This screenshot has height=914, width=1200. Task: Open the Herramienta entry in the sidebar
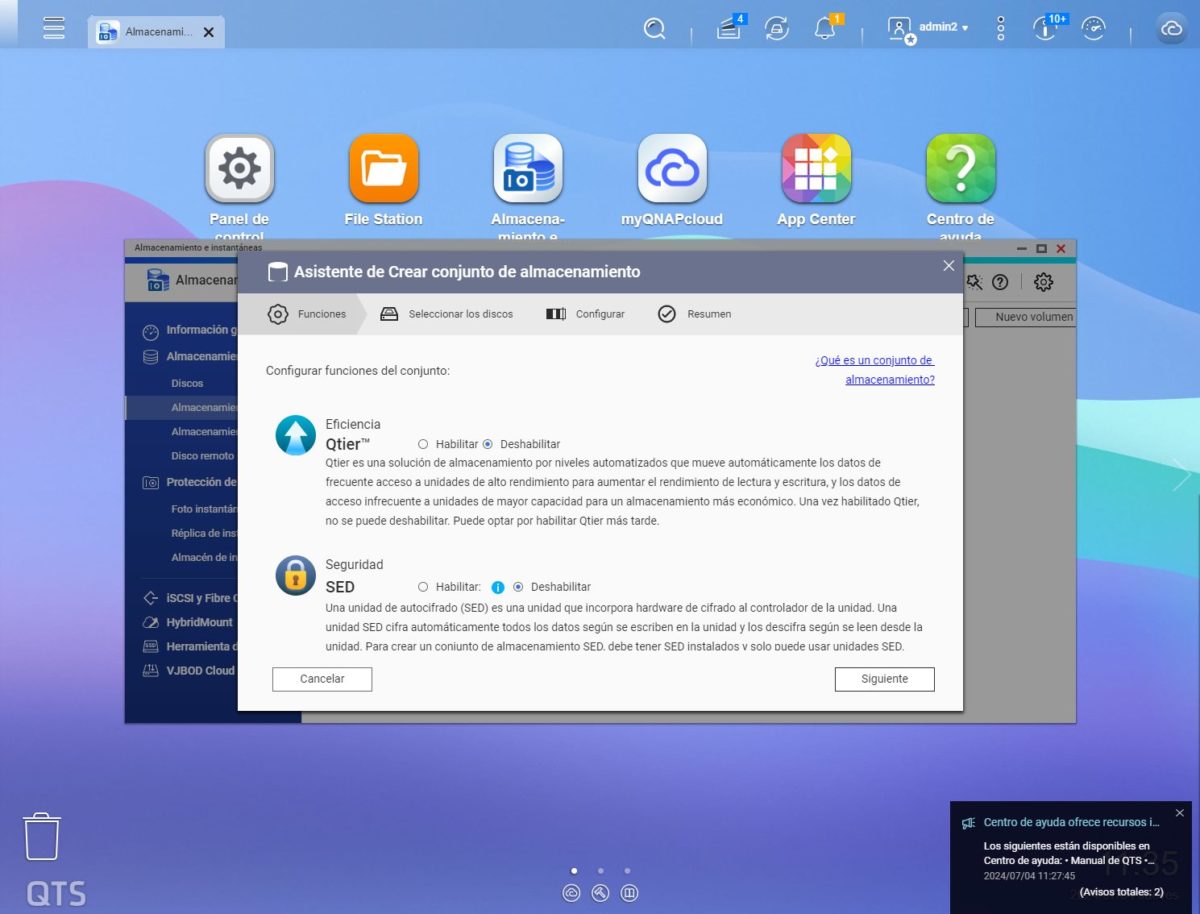tap(189, 646)
